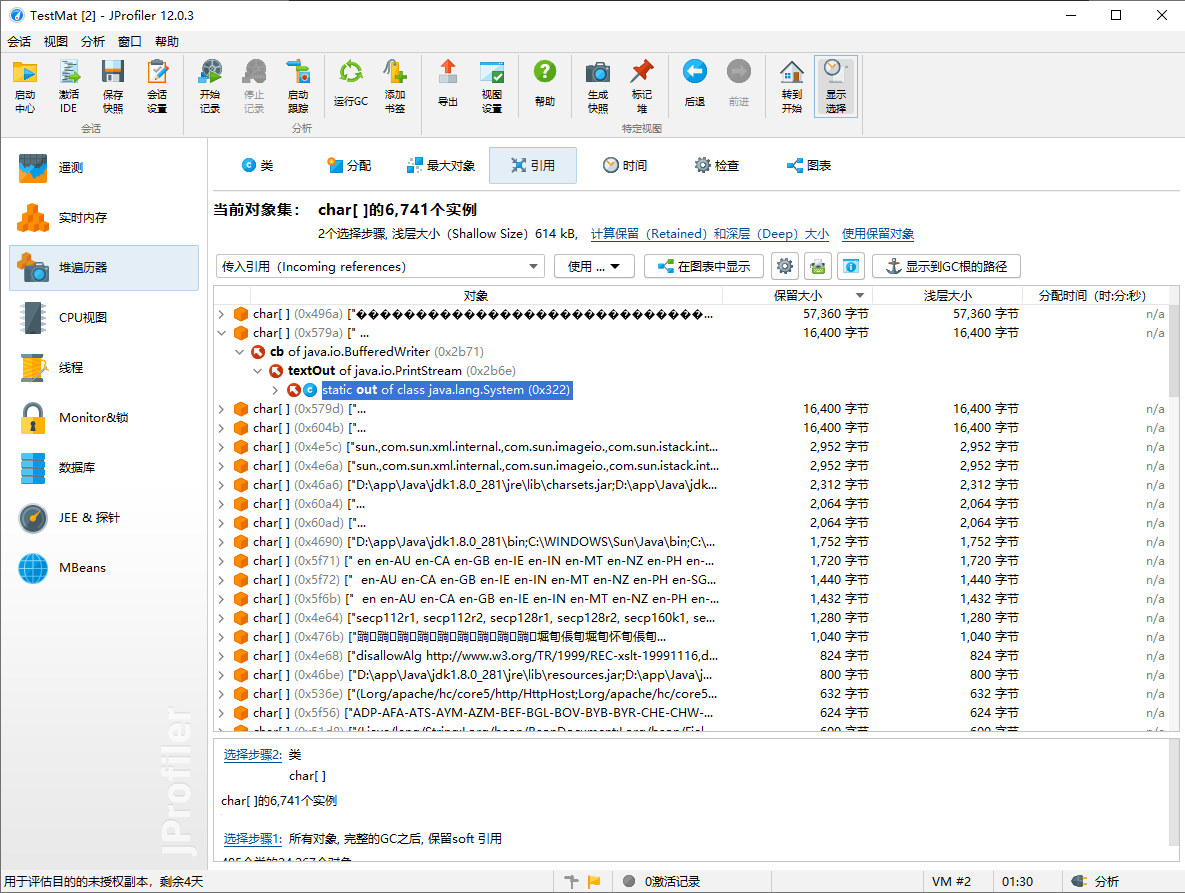This screenshot has height=893, width=1185.
Task: Collapse the char[] (0x579a) row
Action: point(221,333)
